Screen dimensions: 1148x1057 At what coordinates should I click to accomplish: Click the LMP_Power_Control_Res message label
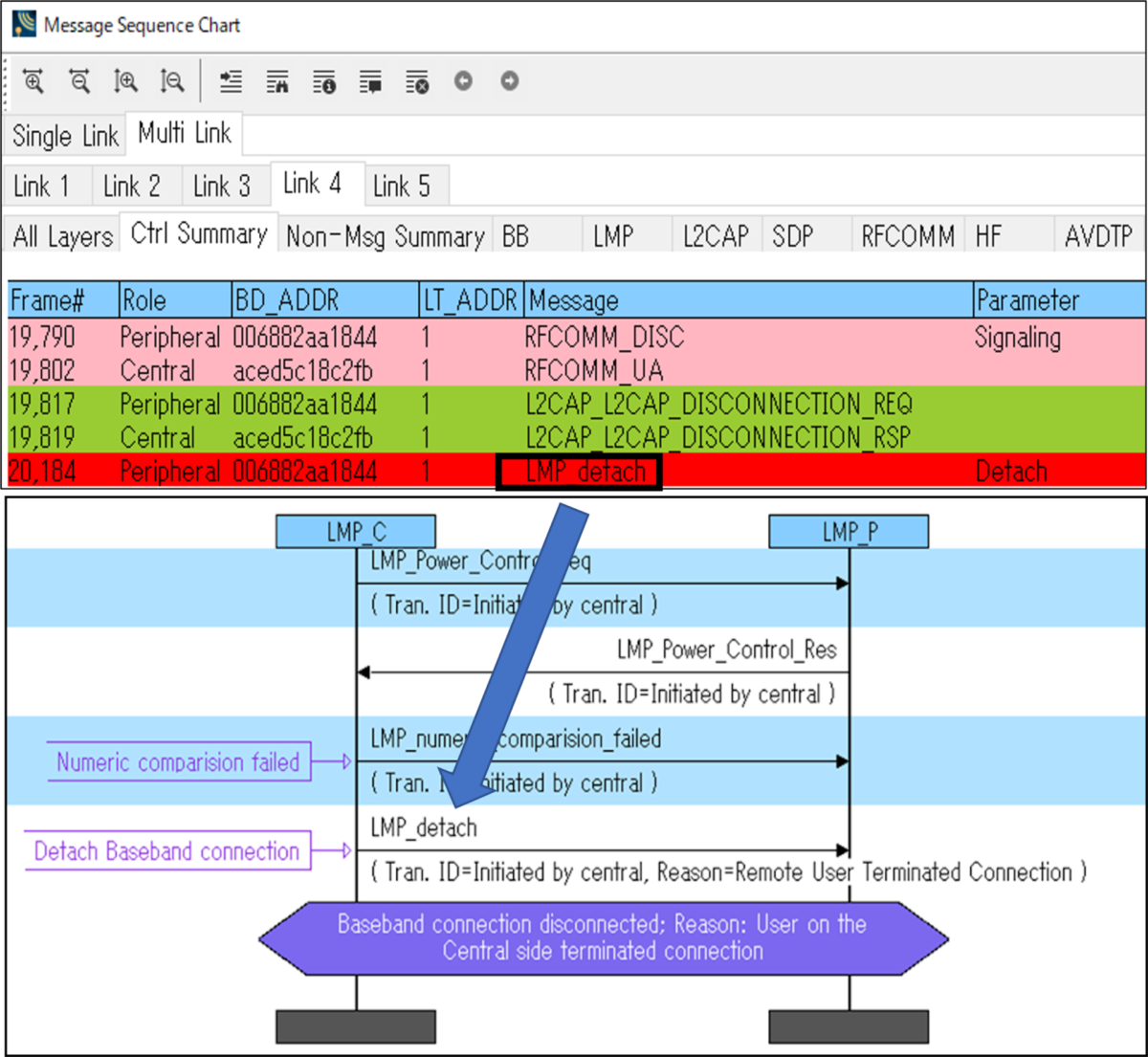point(727,650)
